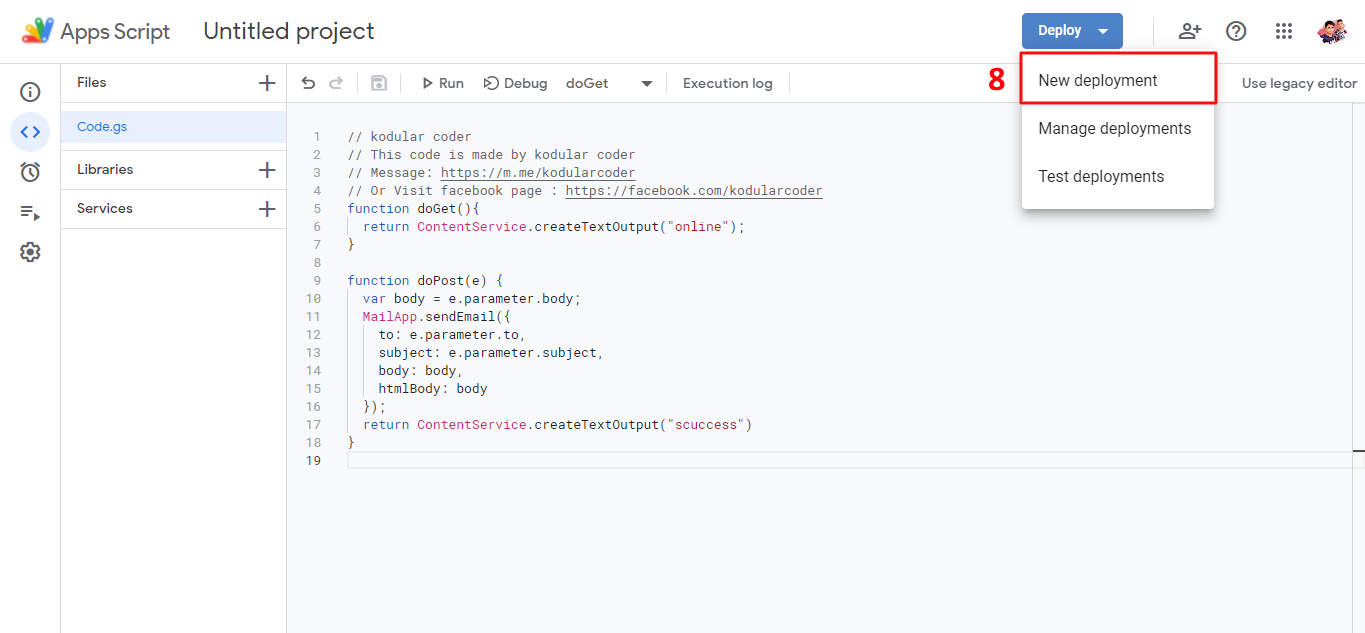Click the save project disk icon
The width and height of the screenshot is (1365, 633).
pos(379,83)
